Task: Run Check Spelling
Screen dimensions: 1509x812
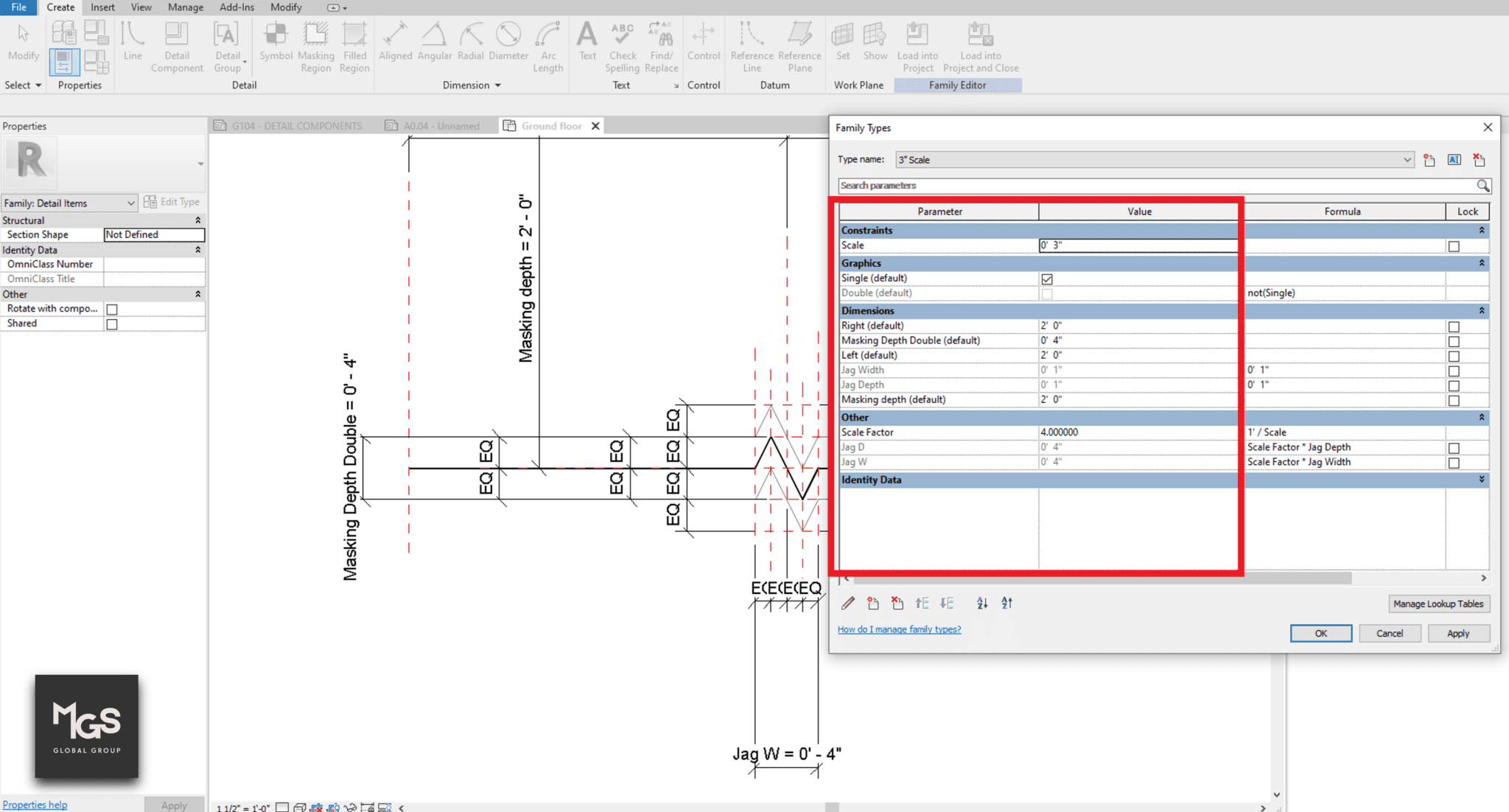Action: pyautogui.click(x=622, y=46)
